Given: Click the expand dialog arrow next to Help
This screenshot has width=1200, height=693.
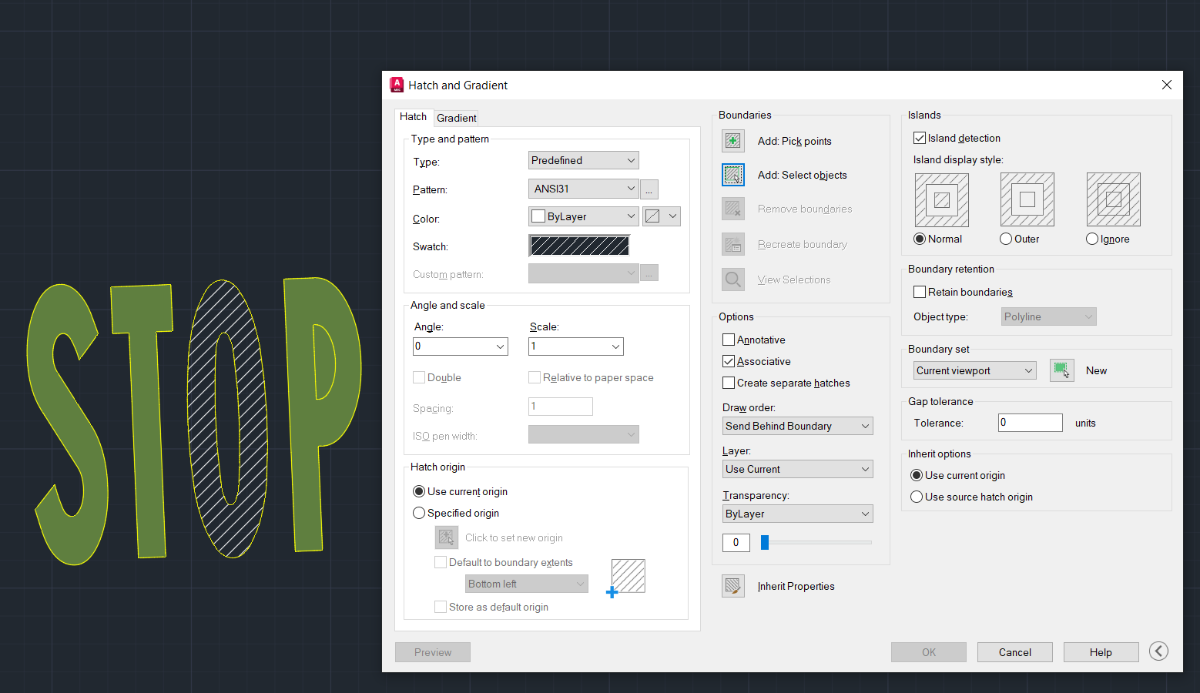Looking at the screenshot, I should pos(1158,652).
